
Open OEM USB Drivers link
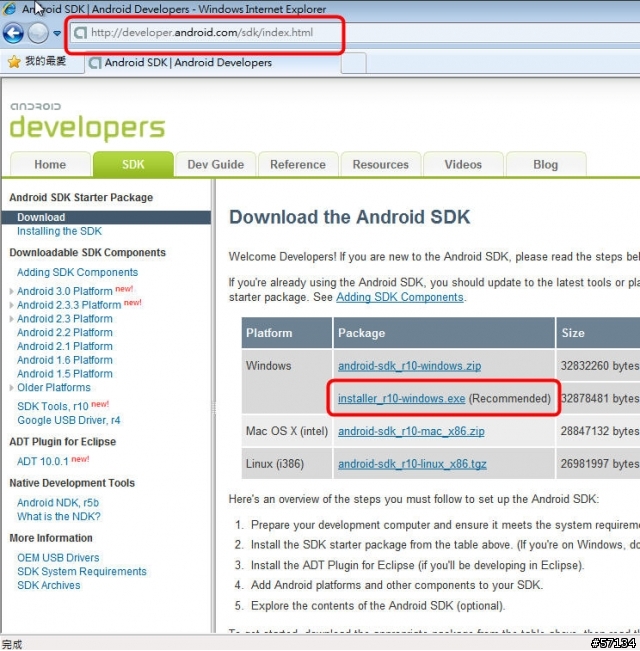click(58, 558)
